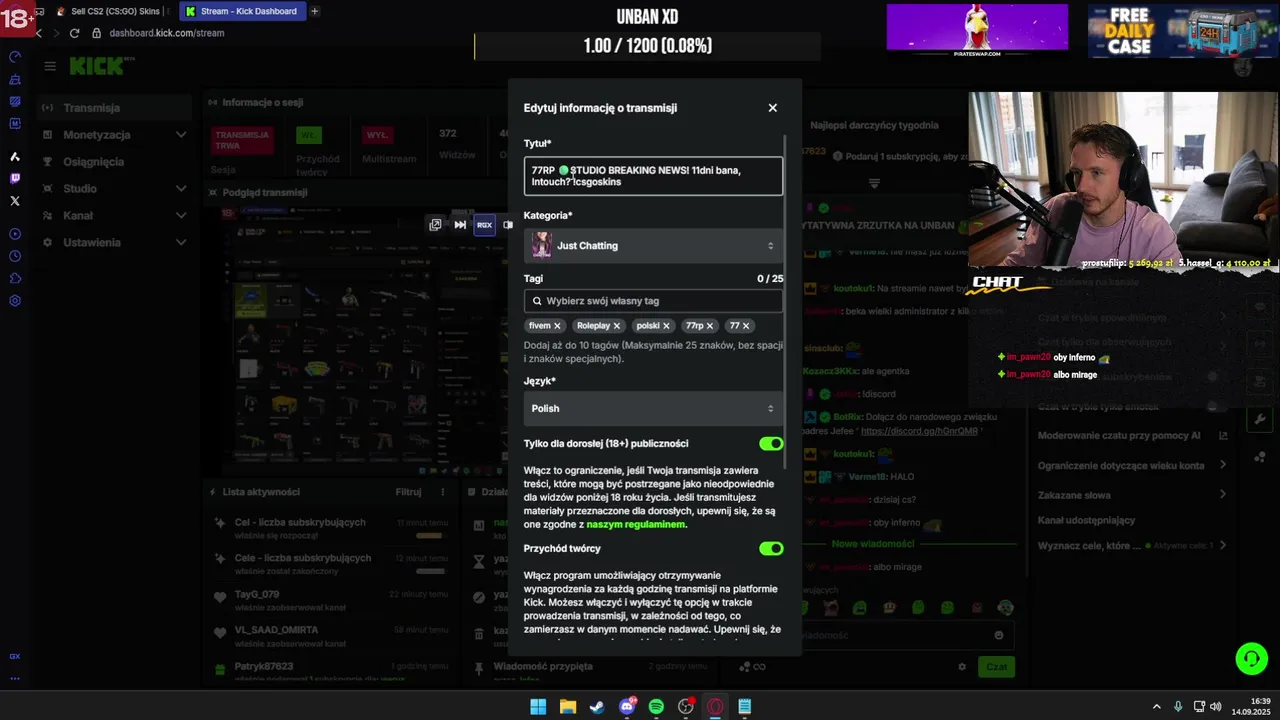Open browser sidebar history clock icon
Image resolution: width=1280 pixels, height=720 pixels.
point(15,256)
